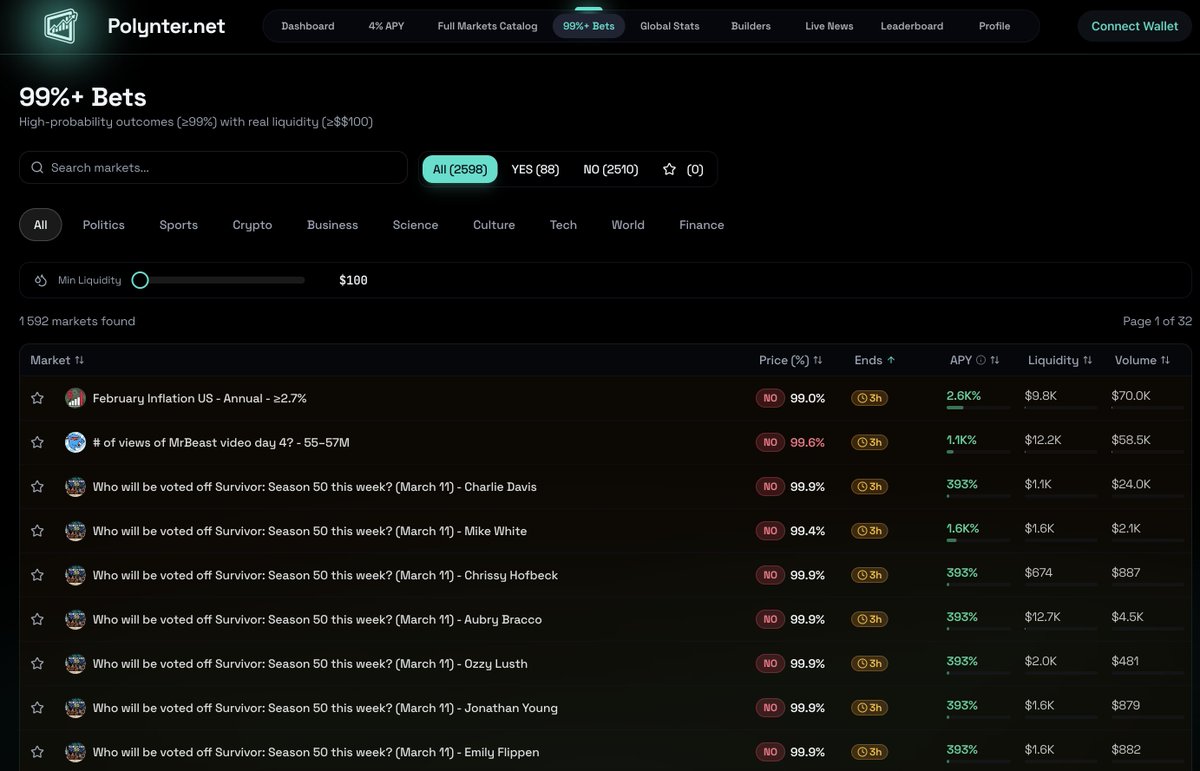Favorite the Emily Flippen Survivor market
1200x771 pixels.
(x=37, y=752)
